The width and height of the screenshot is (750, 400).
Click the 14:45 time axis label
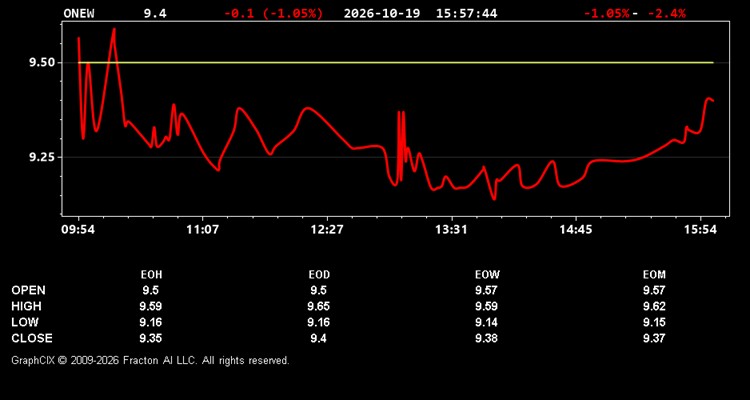[x=576, y=230]
